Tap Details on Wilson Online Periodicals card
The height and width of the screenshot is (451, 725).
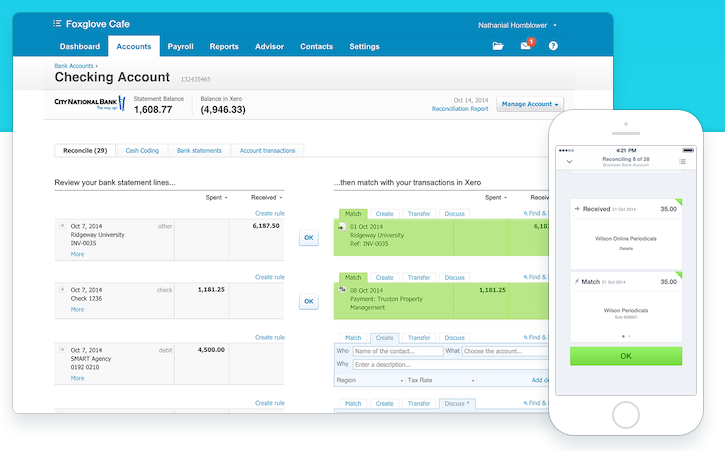pos(626,249)
